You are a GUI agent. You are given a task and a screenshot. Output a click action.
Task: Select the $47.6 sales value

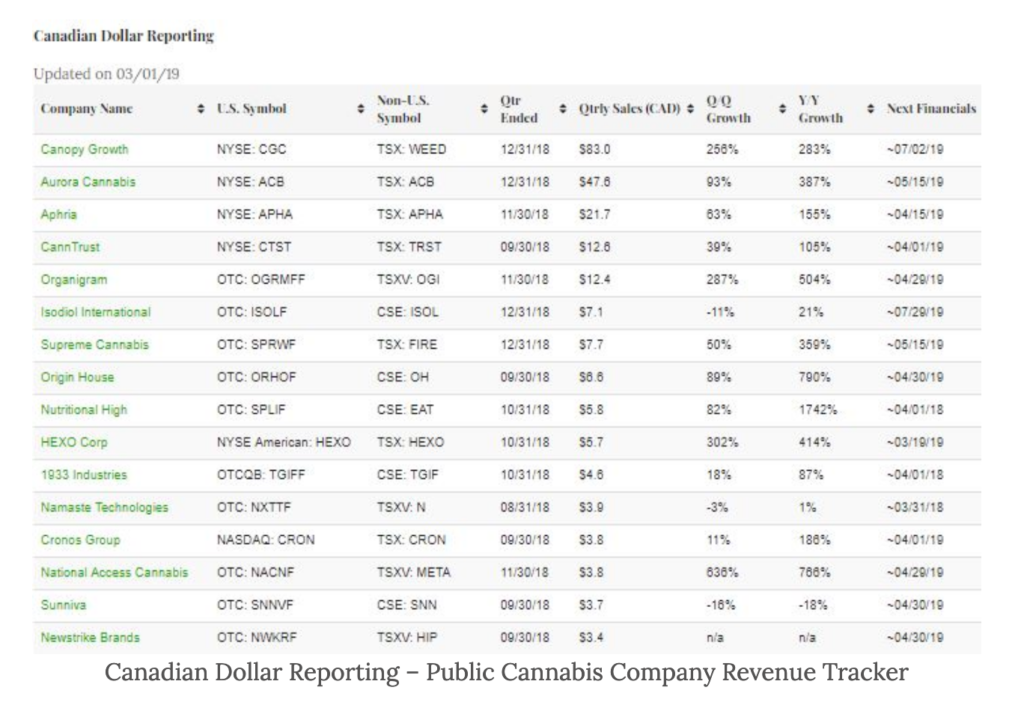pyautogui.click(x=594, y=181)
